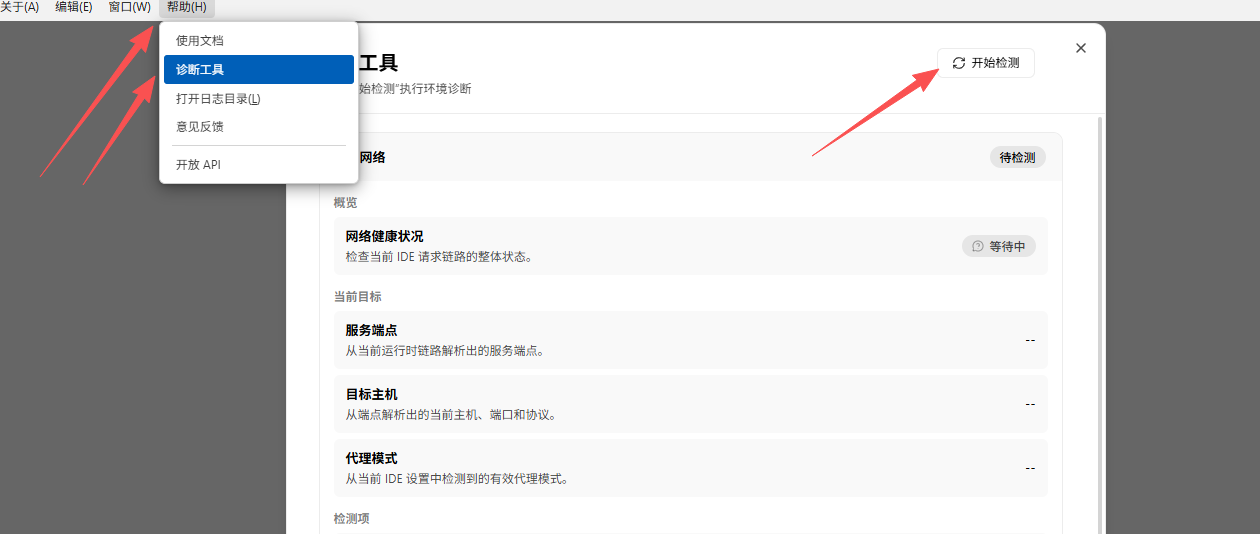Click the 开始检测 button
The width and height of the screenshot is (1260, 534).
click(x=986, y=63)
